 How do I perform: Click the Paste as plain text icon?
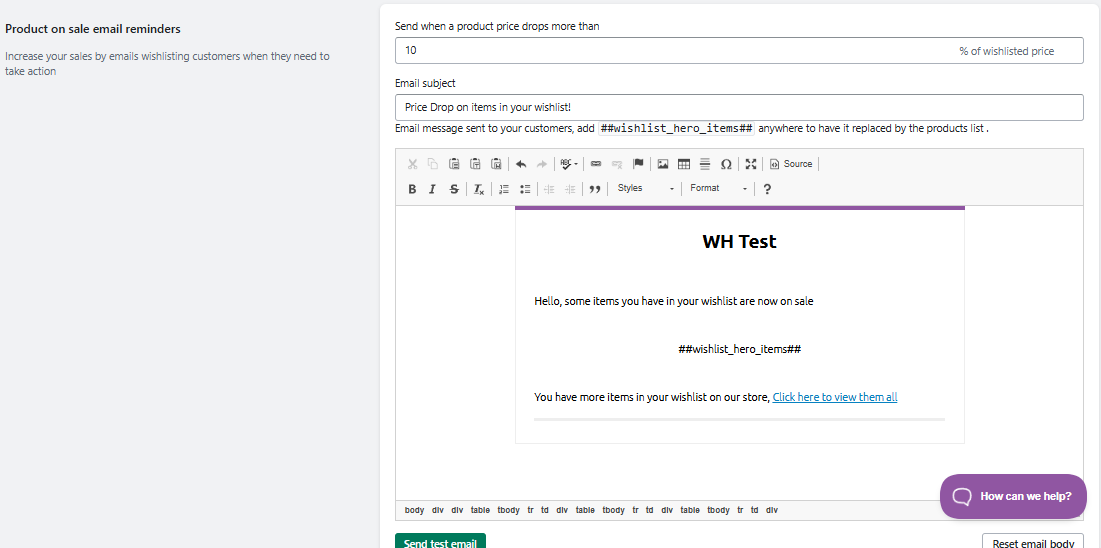tap(475, 164)
